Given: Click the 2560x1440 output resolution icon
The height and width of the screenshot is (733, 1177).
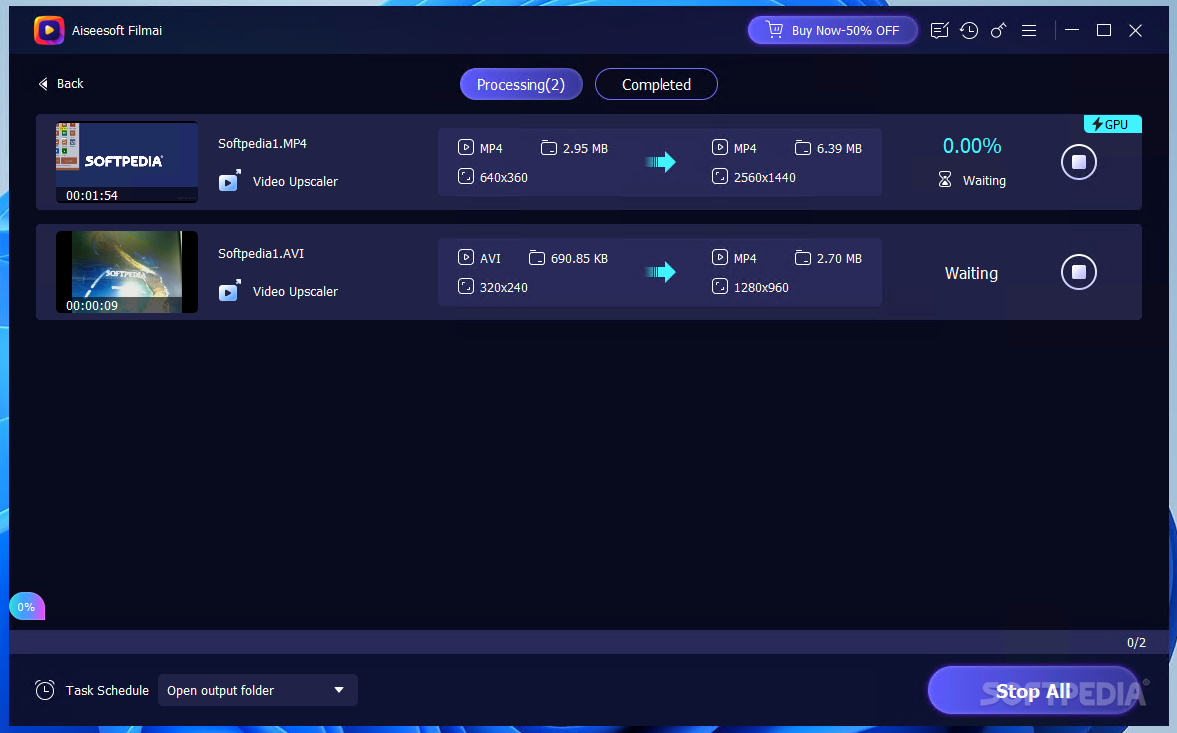Looking at the screenshot, I should pyautogui.click(x=719, y=176).
